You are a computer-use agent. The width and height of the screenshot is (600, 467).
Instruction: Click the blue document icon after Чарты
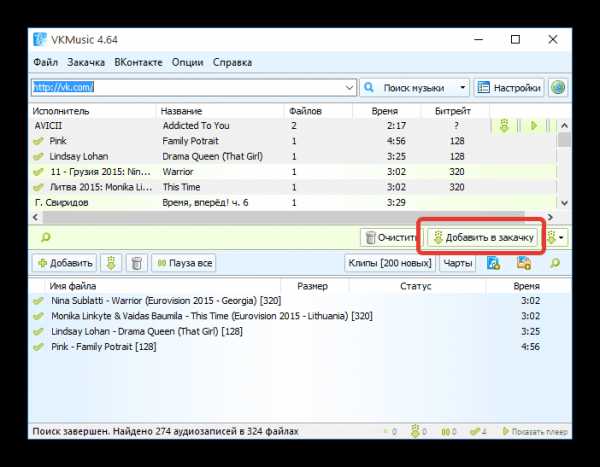pos(493,263)
